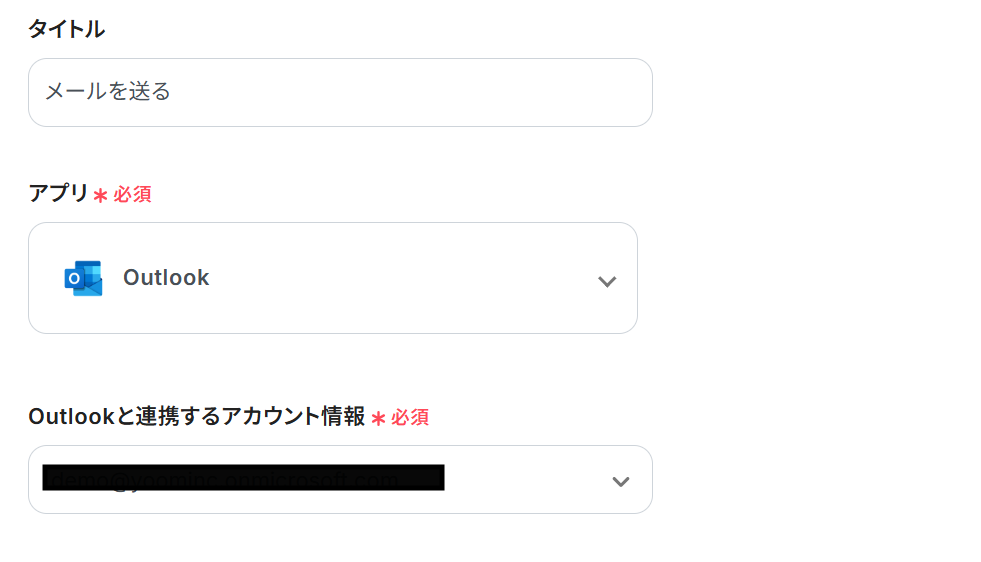
Task: Click the メールを送る text in title field
Action: point(108,92)
